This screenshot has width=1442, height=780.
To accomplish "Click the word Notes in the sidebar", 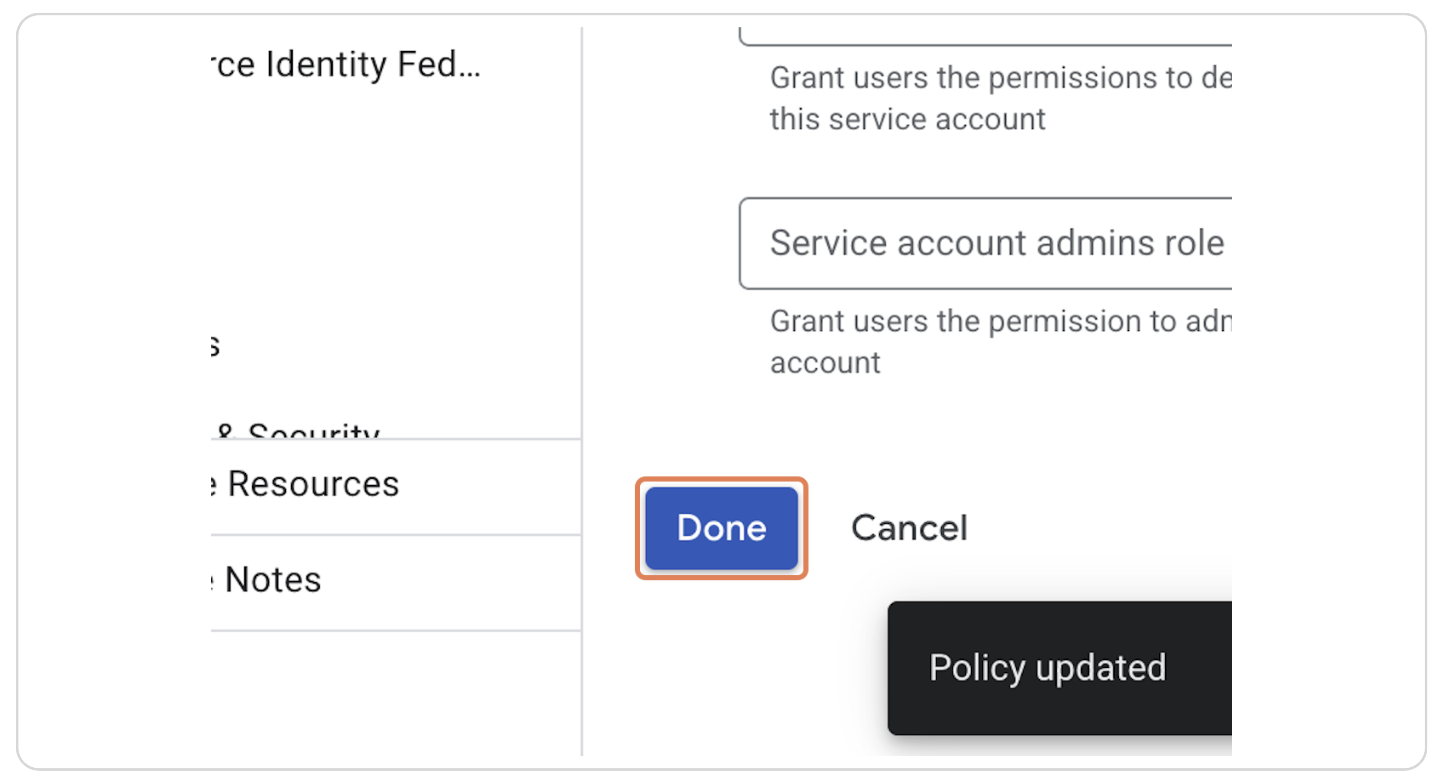I will [x=273, y=580].
